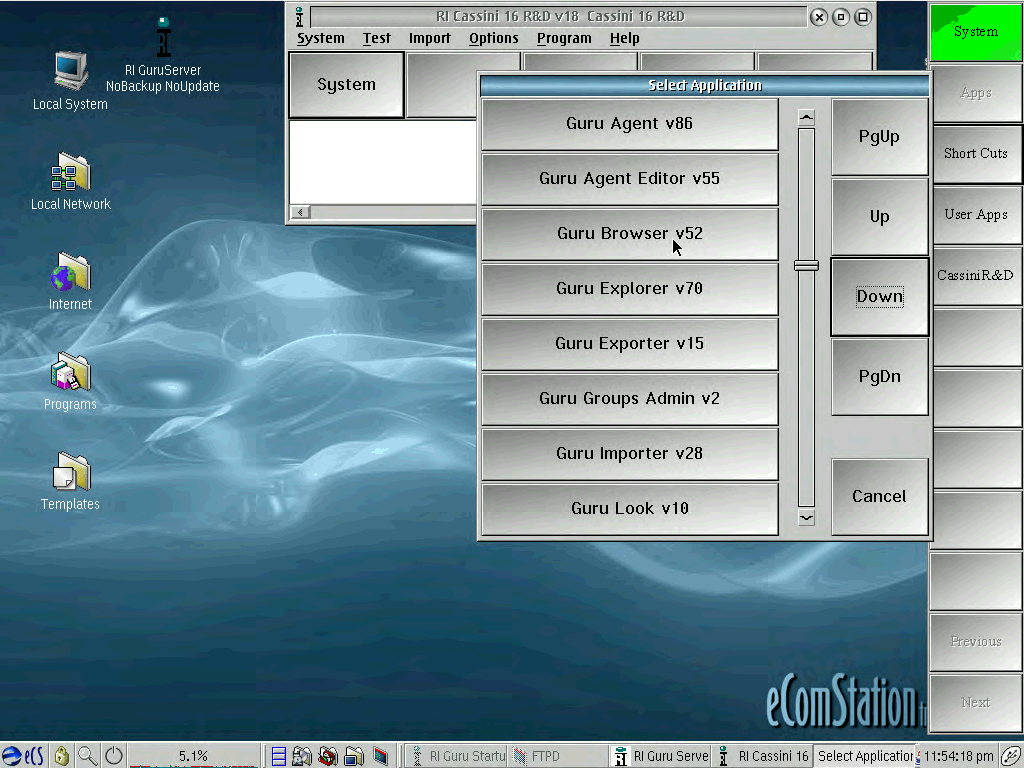This screenshot has width=1024, height=768.
Task: Click scrollbar up arrow in Select Application
Action: 807,118
